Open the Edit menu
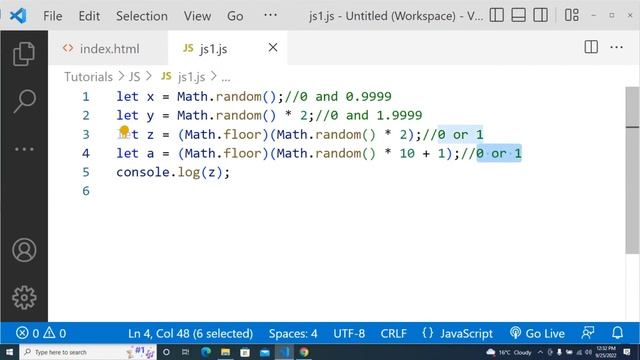Screen dimensions: 640x360 tap(89, 16)
